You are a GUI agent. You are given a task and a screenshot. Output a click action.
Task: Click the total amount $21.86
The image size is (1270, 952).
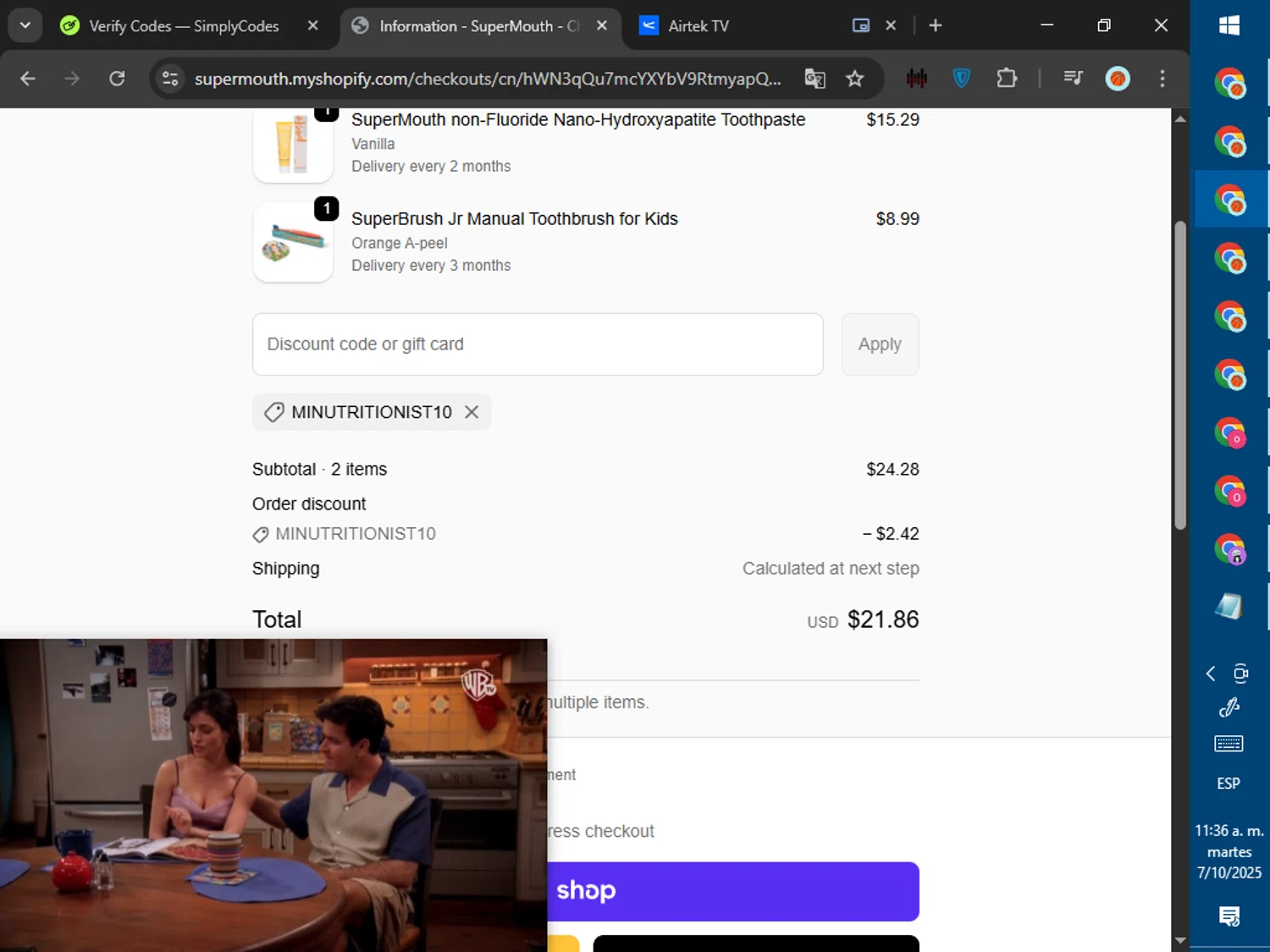pos(883,619)
